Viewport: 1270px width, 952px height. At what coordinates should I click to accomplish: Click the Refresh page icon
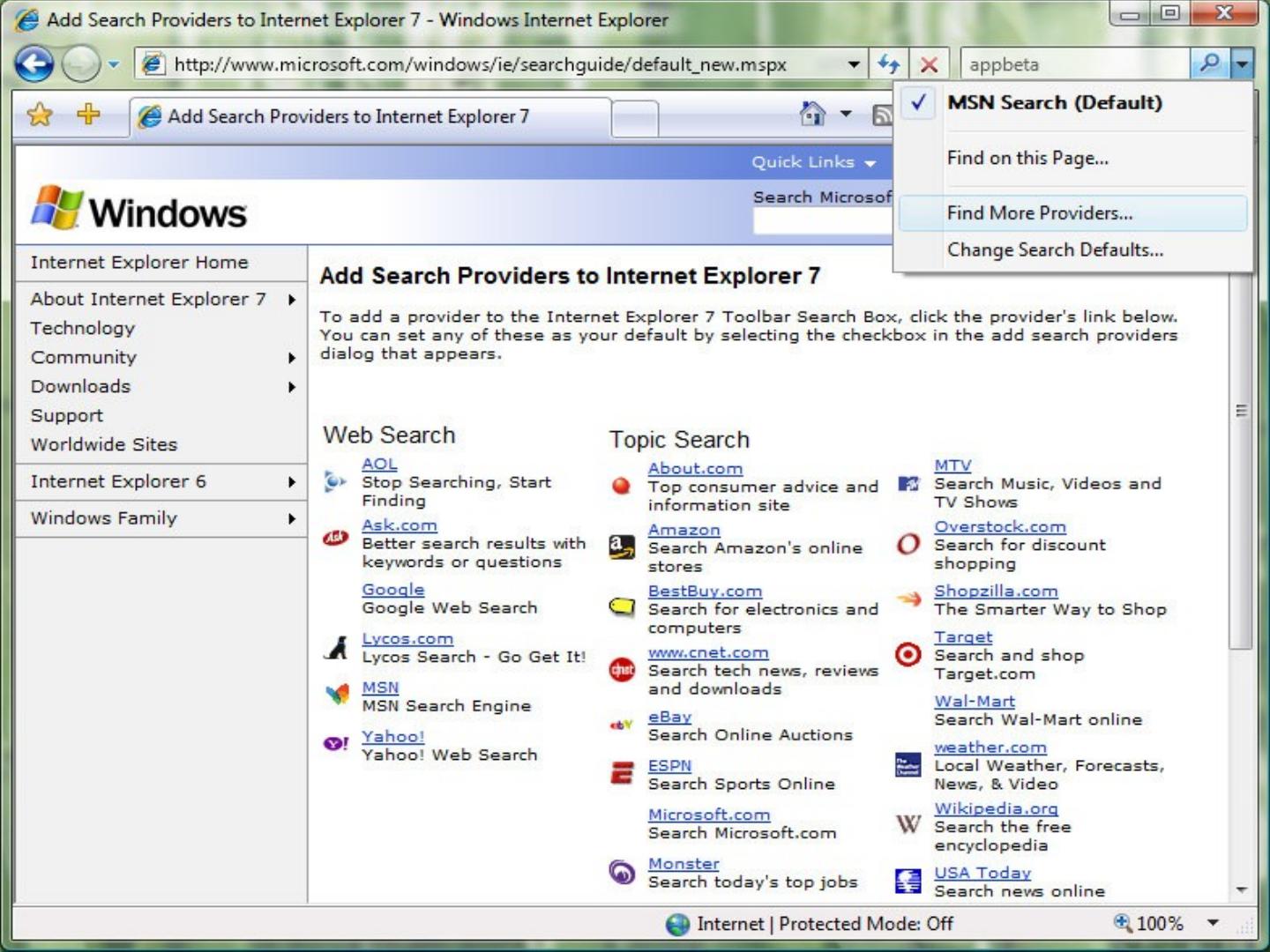coord(888,64)
